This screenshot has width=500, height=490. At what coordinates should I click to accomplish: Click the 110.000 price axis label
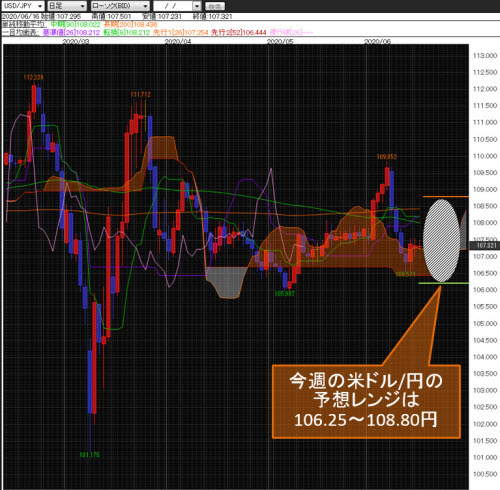click(x=485, y=156)
